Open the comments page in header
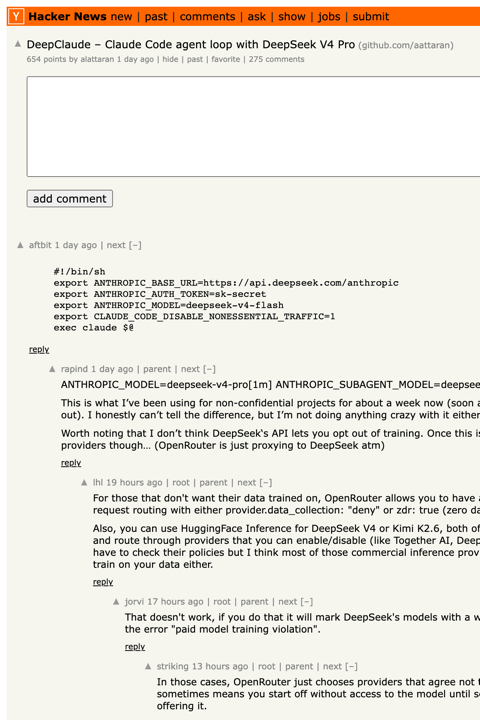This screenshot has width=480, height=720. click(x=207, y=17)
